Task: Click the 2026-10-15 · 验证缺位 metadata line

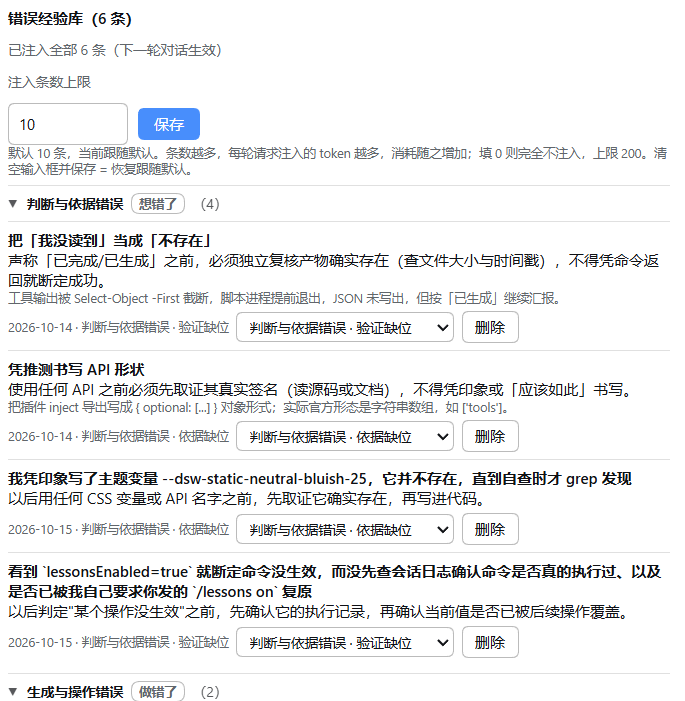Action: pos(118,642)
